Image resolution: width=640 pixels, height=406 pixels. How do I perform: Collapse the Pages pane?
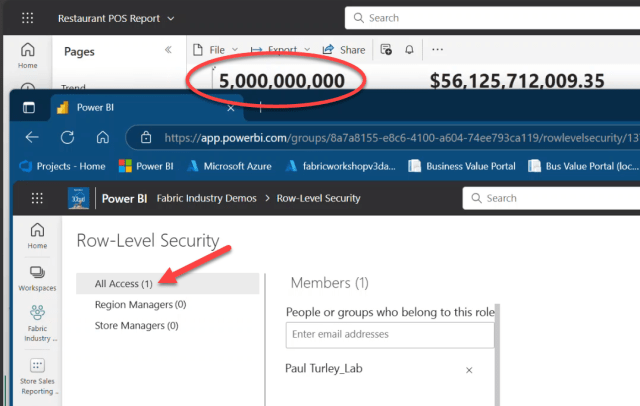[x=168, y=50]
